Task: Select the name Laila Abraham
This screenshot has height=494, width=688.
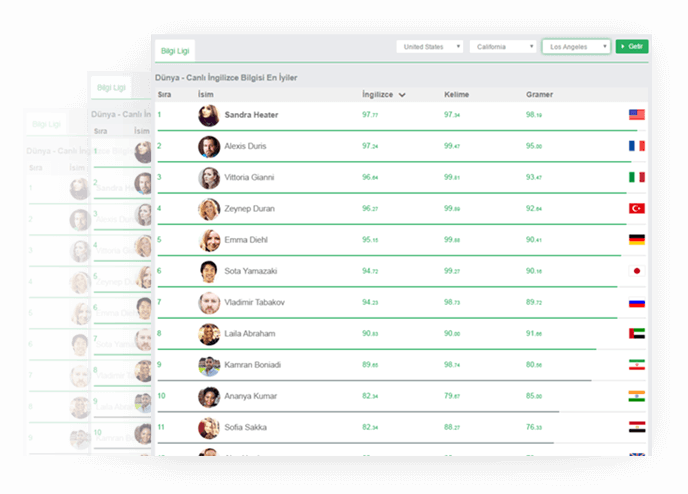Action: (x=250, y=333)
